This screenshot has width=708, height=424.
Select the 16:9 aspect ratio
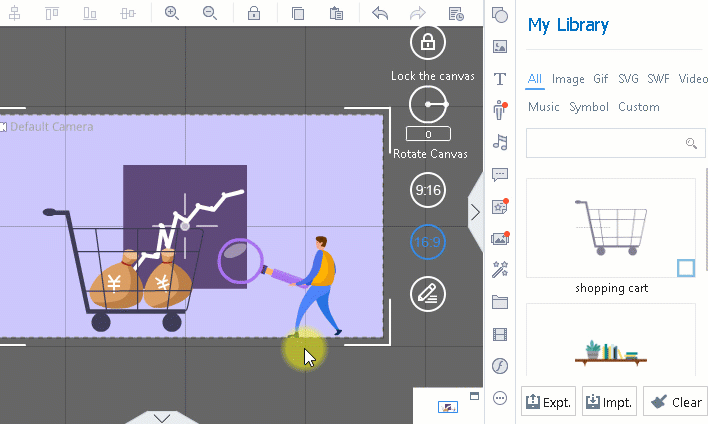pos(428,242)
